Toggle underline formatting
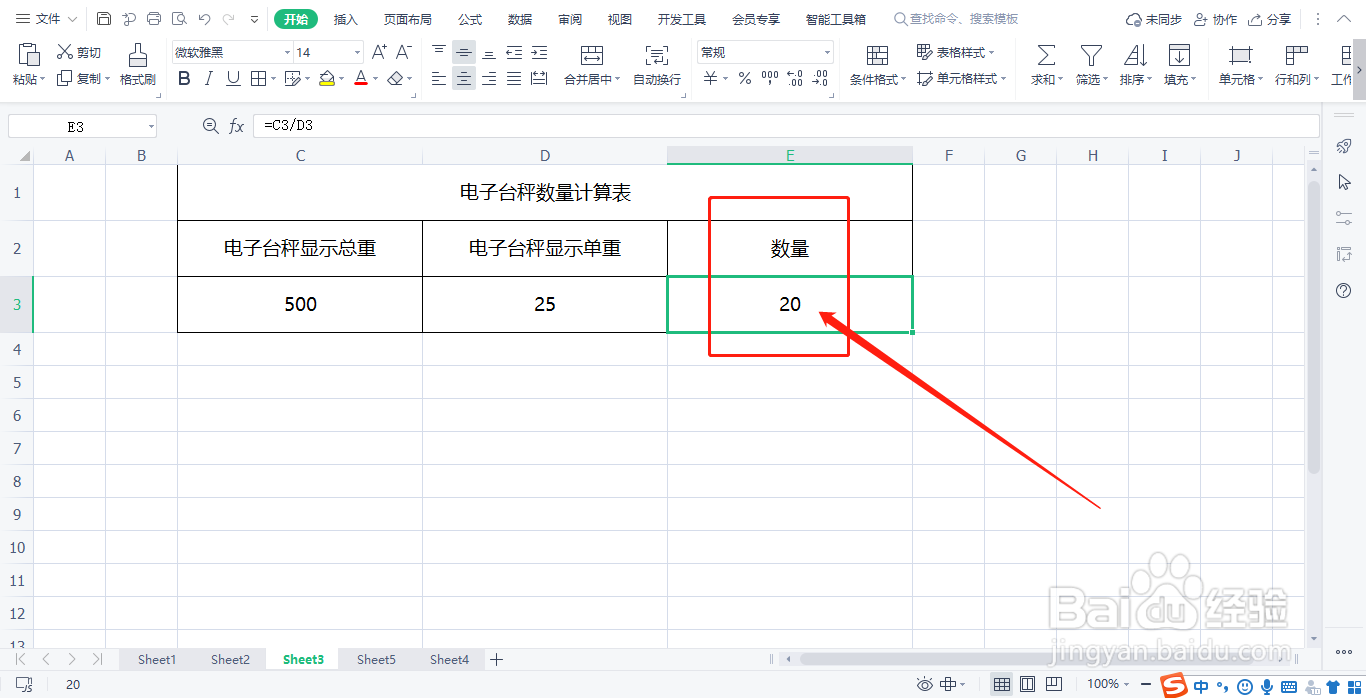Screen dimensions: 1366x698 tap(231, 78)
